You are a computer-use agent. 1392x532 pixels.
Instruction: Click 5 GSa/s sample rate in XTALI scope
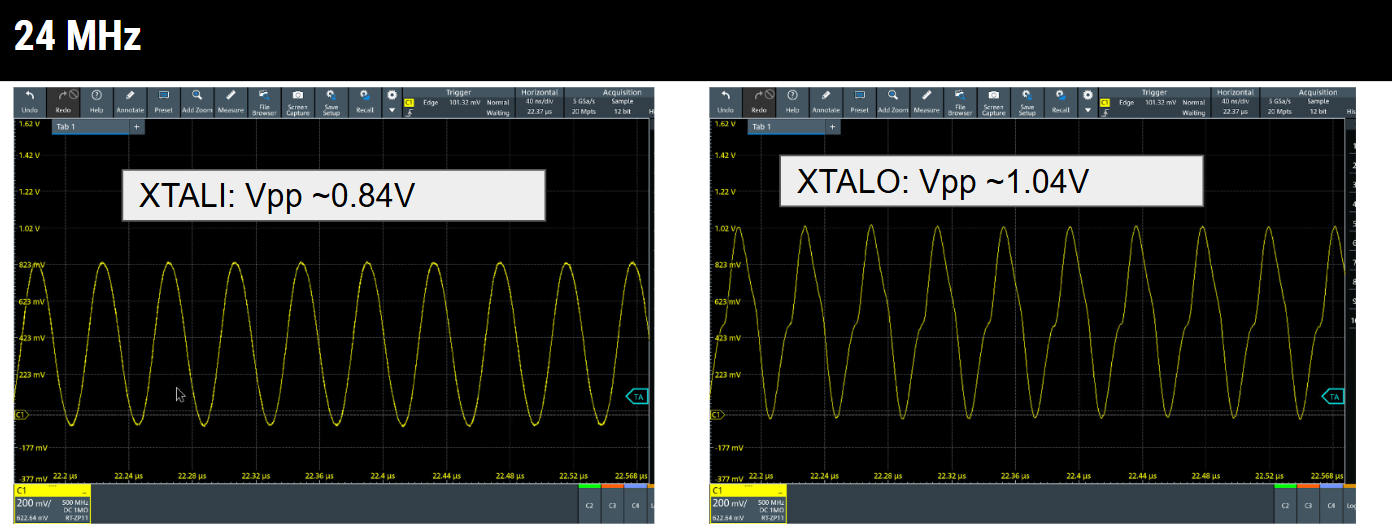582,103
